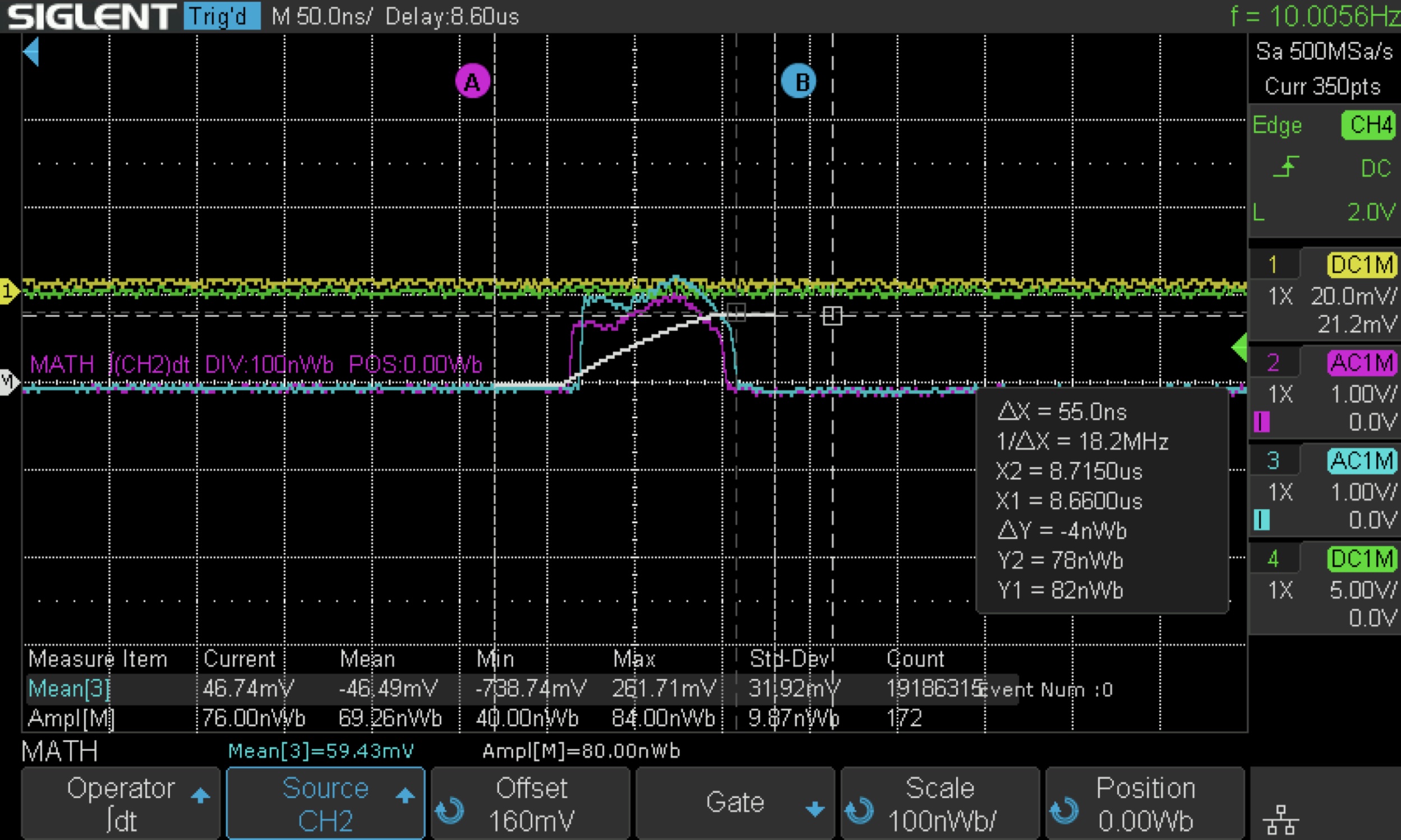1401x840 pixels.
Task: Select the CH4 trigger source label
Action: pos(1368,125)
